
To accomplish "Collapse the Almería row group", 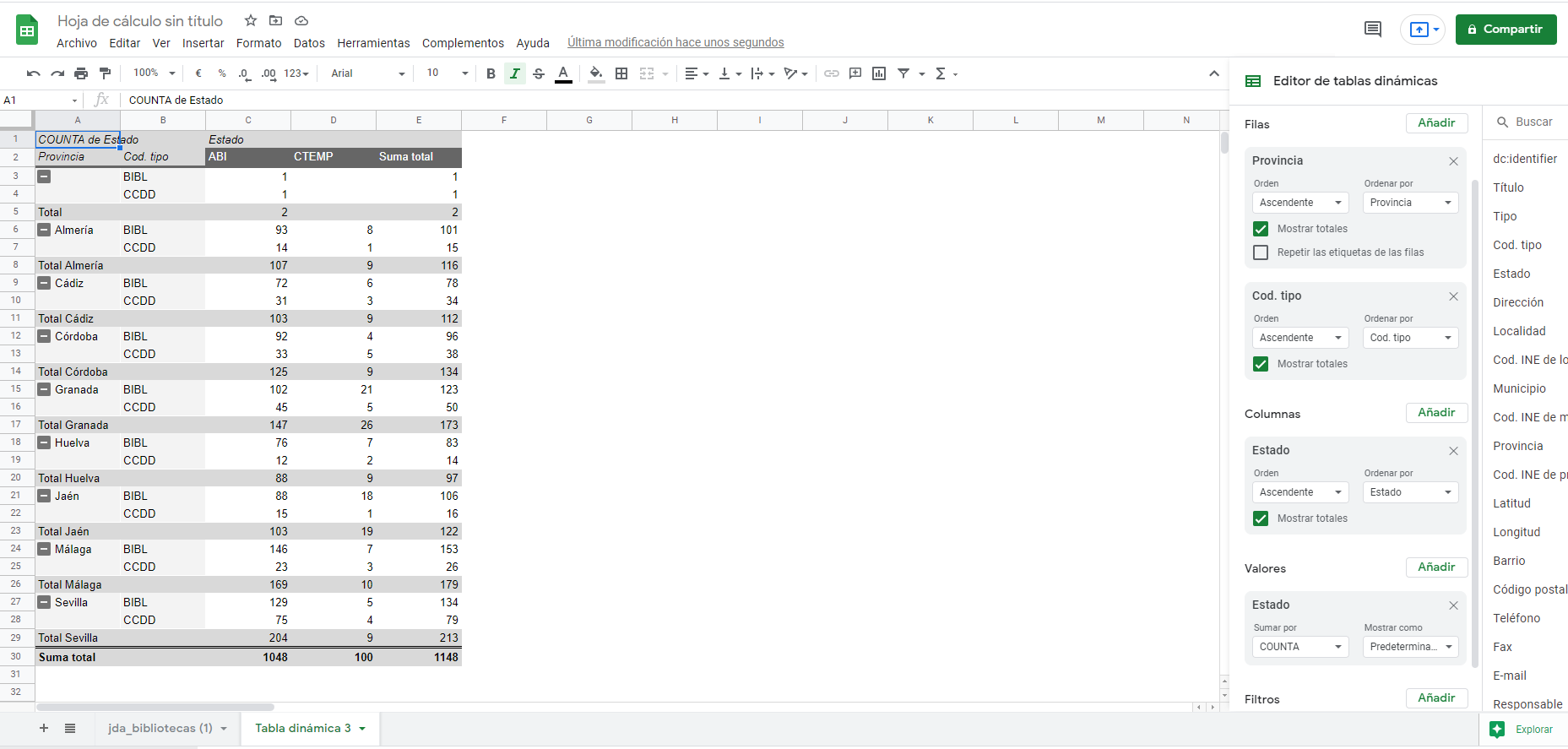I will tap(44, 230).
